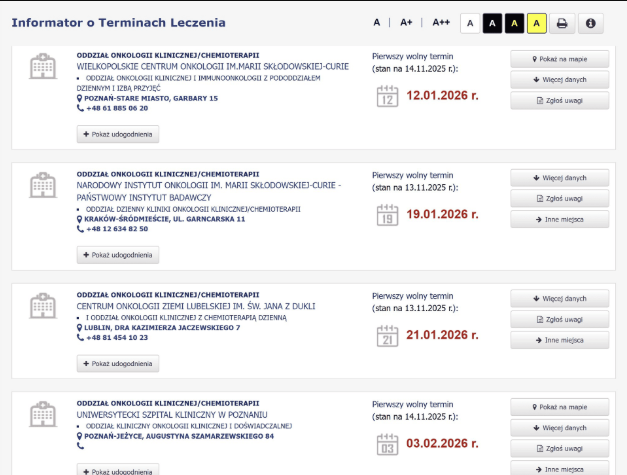
Task: Enable black background with yellow text contrast
Action: (514, 23)
